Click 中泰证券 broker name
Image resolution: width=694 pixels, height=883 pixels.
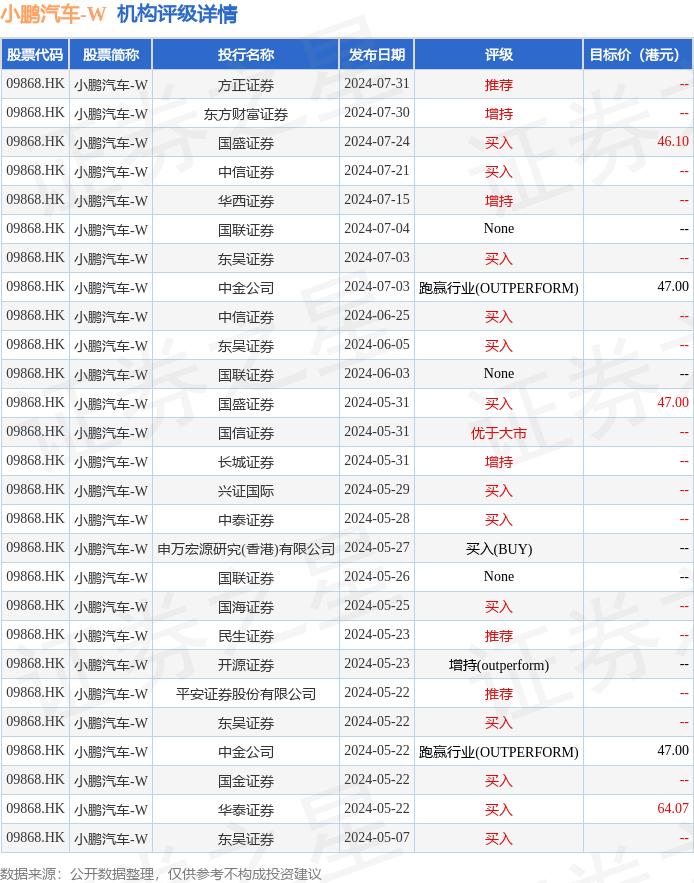pyautogui.click(x=246, y=520)
